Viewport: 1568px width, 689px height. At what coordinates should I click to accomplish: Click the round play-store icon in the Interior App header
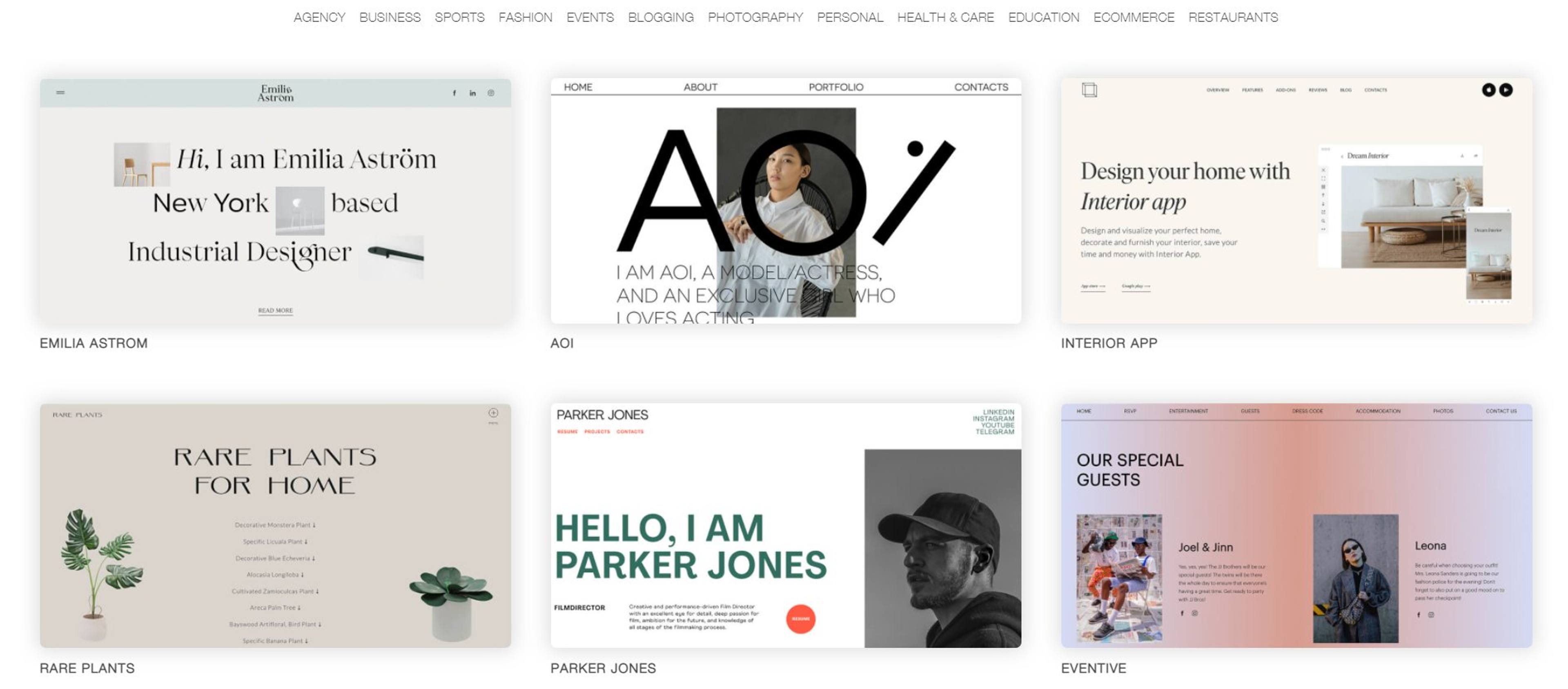coord(1506,90)
